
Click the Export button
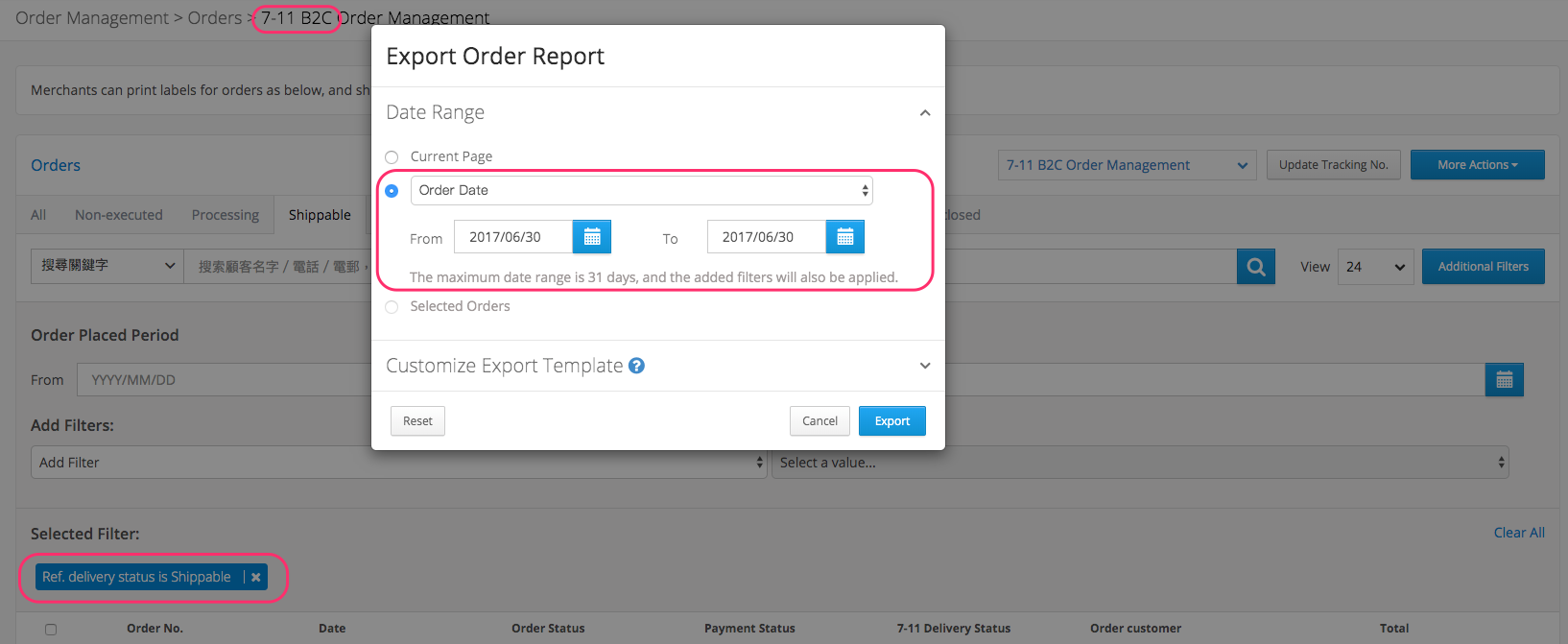tap(892, 421)
